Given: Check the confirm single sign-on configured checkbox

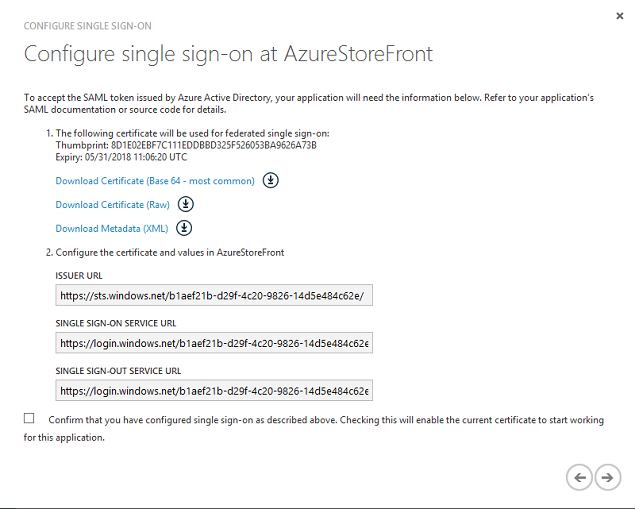Looking at the screenshot, I should [x=29, y=419].
